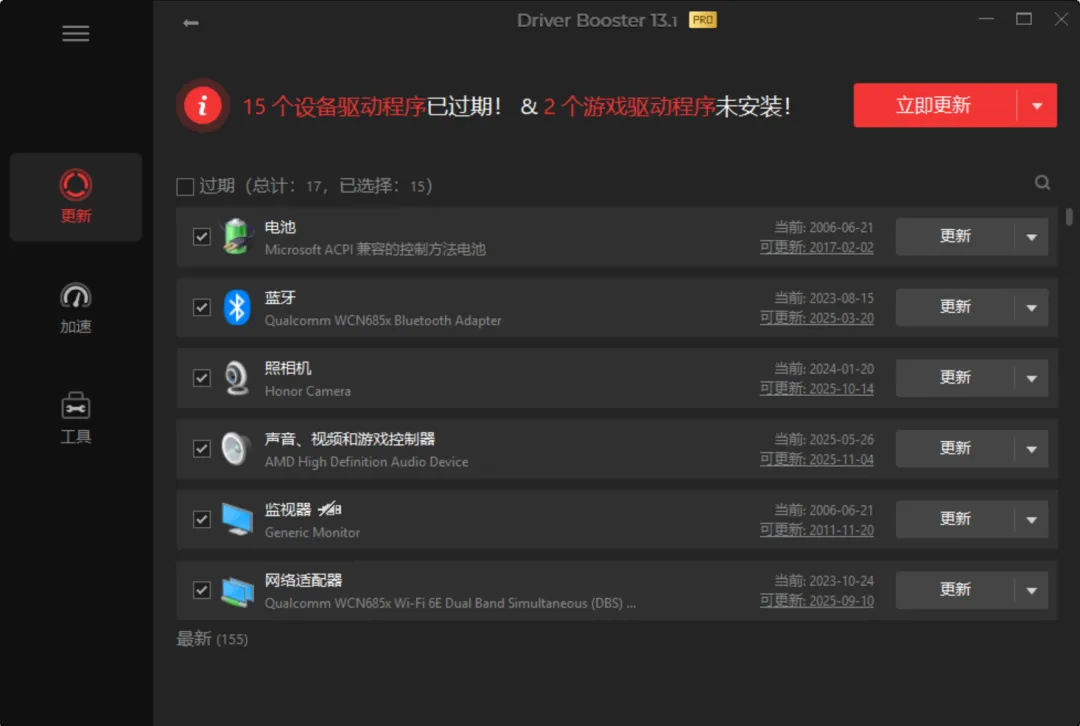Update the 电池 driver

tap(955, 237)
